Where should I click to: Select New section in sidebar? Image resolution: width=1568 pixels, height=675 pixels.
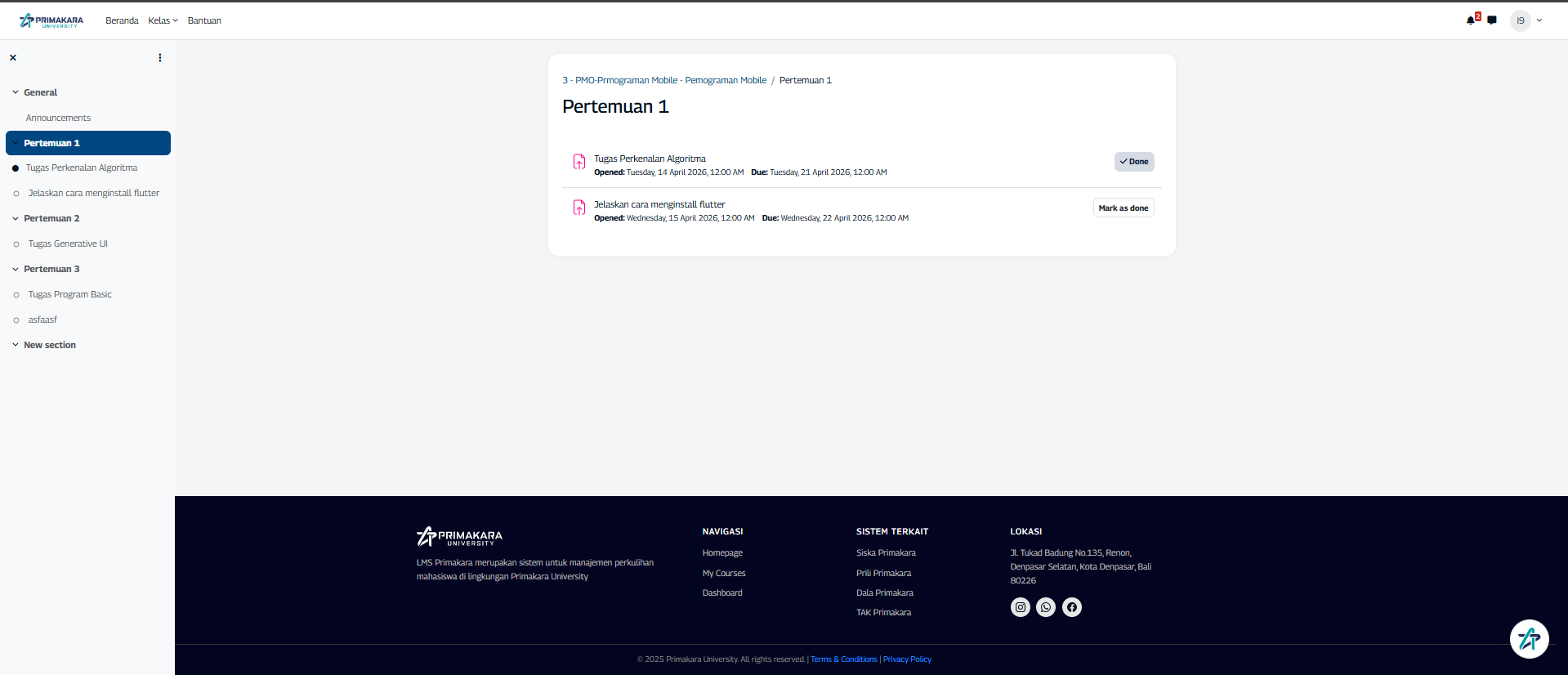coord(50,345)
